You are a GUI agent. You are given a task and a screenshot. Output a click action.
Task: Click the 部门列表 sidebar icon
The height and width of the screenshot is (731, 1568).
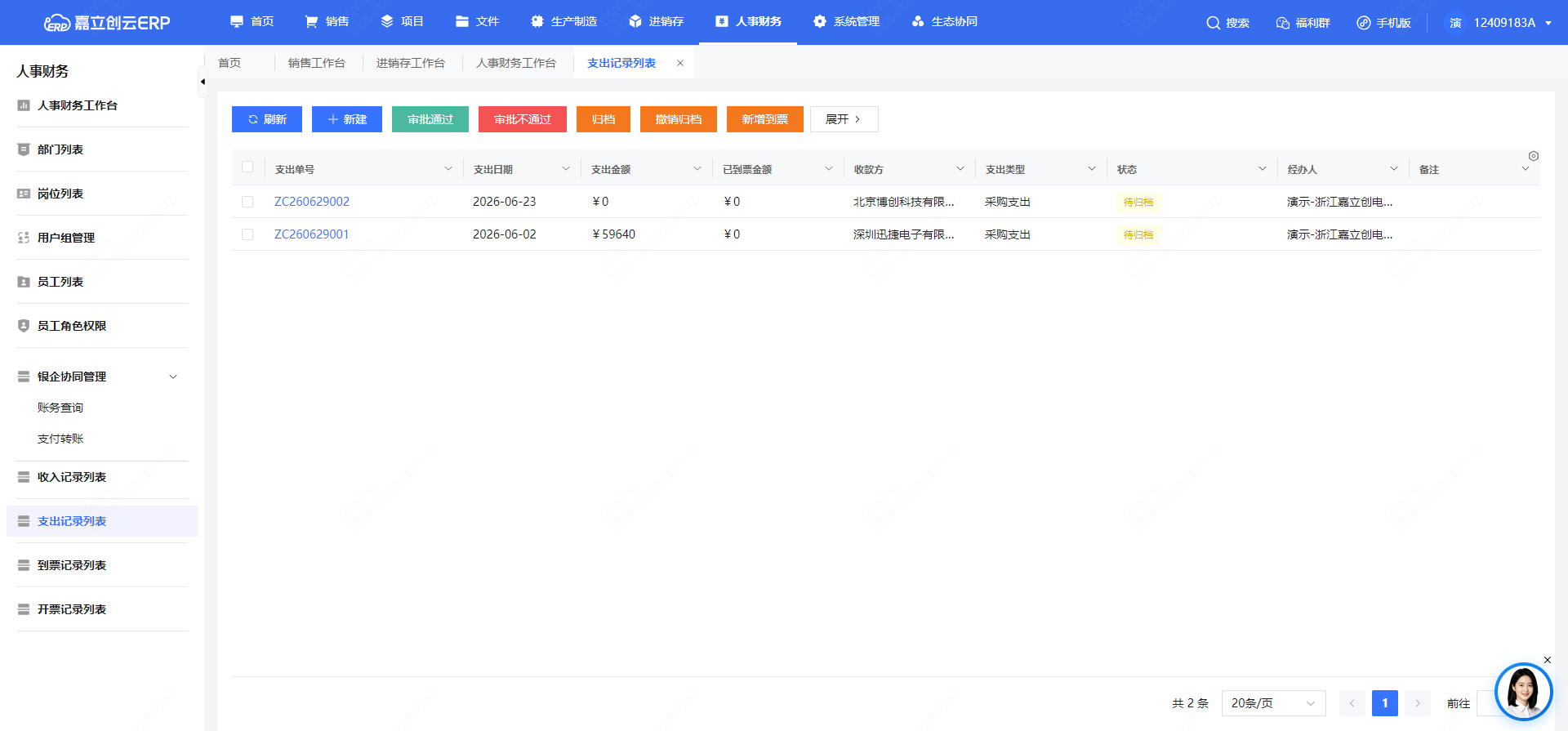(24, 149)
